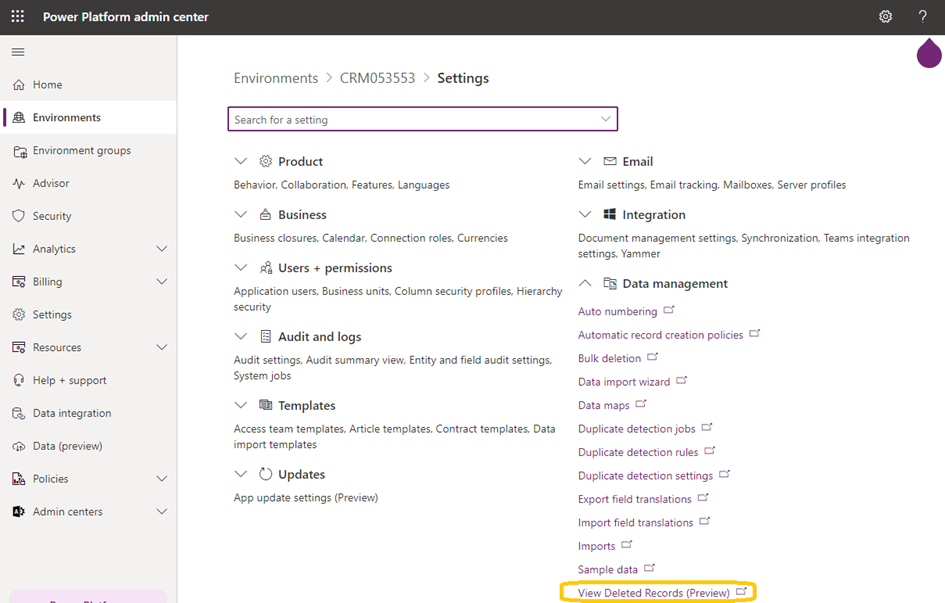The height and width of the screenshot is (603, 945).
Task: Expand Policies submenu arrow in sidebar
Action: [162, 478]
